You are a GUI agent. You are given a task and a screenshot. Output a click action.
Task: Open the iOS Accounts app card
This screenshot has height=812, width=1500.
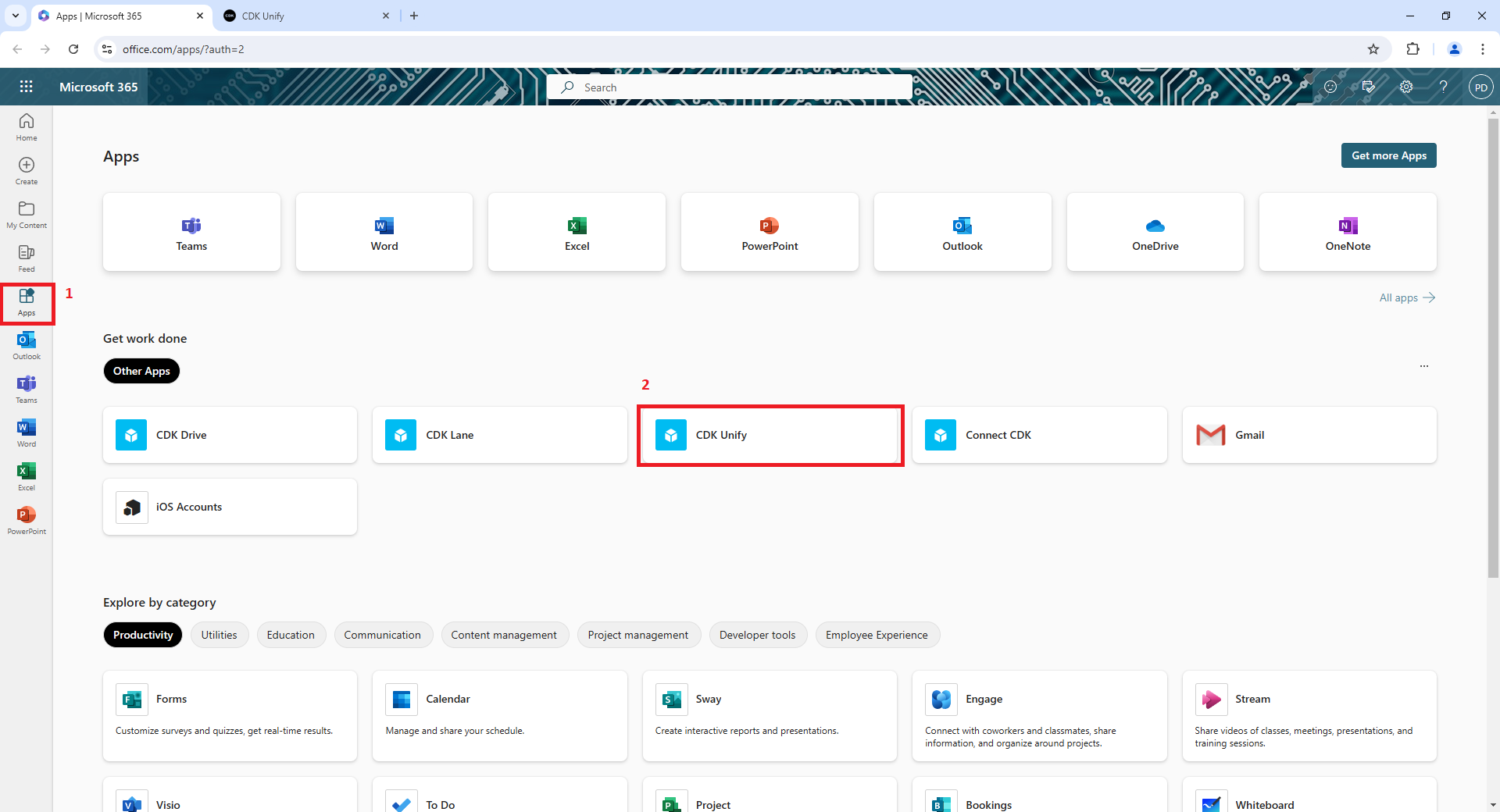[x=230, y=507]
